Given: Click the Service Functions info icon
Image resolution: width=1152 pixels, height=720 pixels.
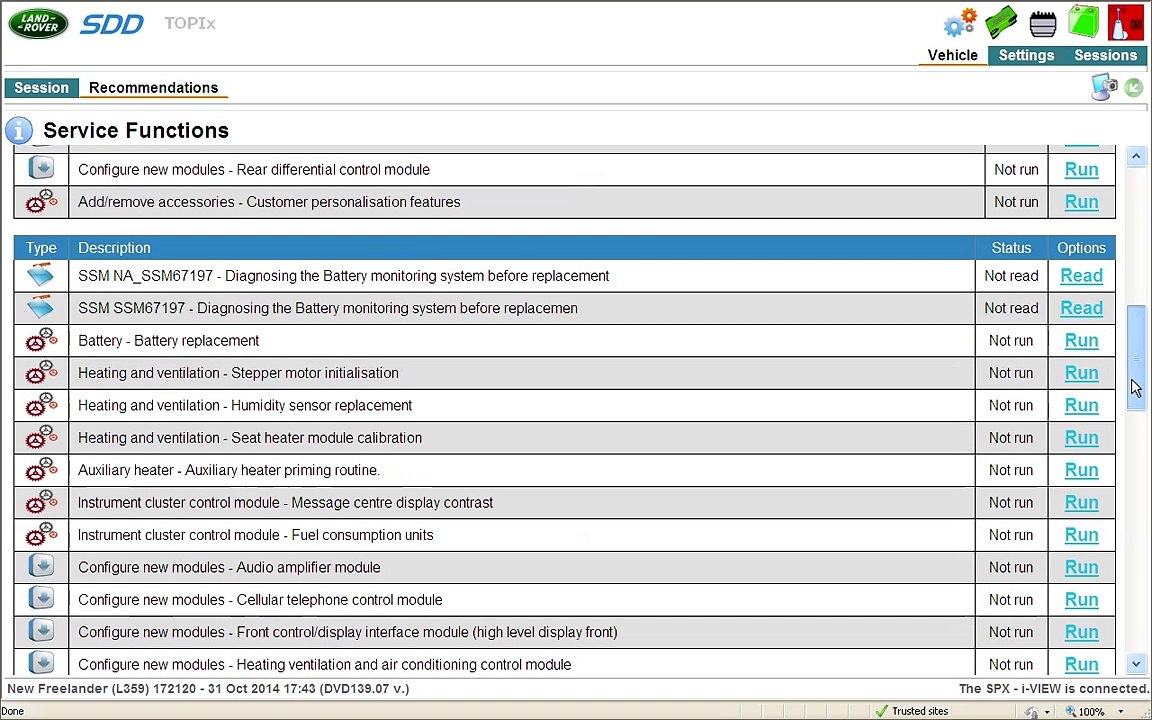Looking at the screenshot, I should coord(19,131).
